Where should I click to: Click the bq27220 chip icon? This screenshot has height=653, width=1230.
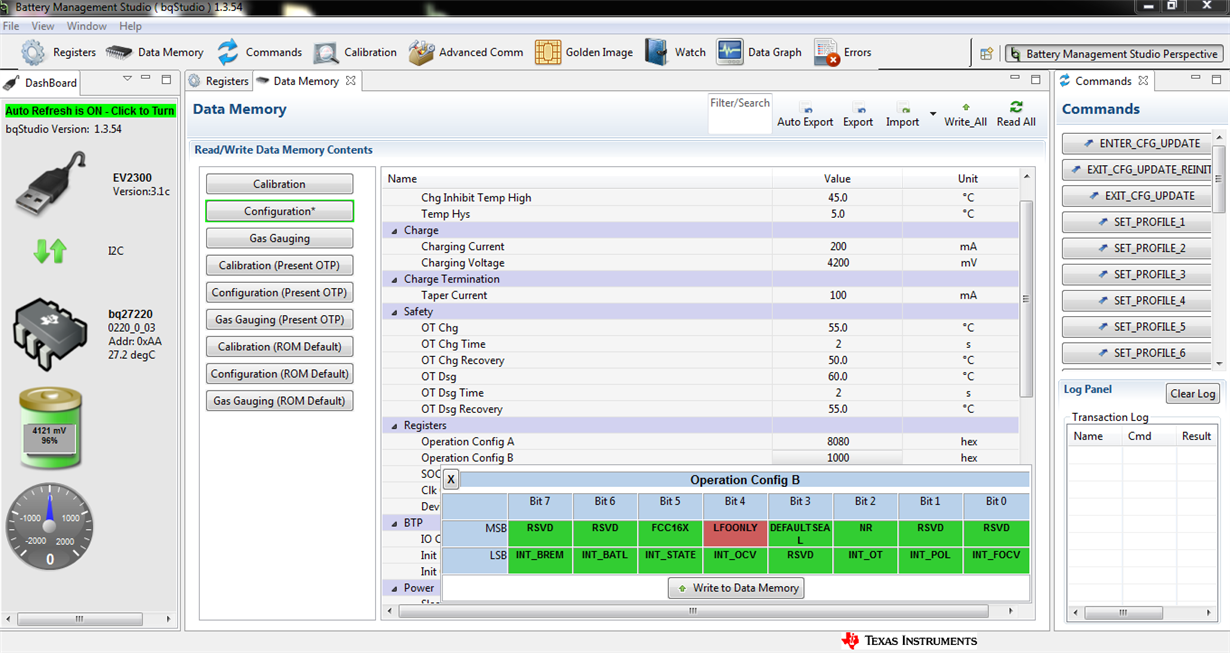[50, 334]
